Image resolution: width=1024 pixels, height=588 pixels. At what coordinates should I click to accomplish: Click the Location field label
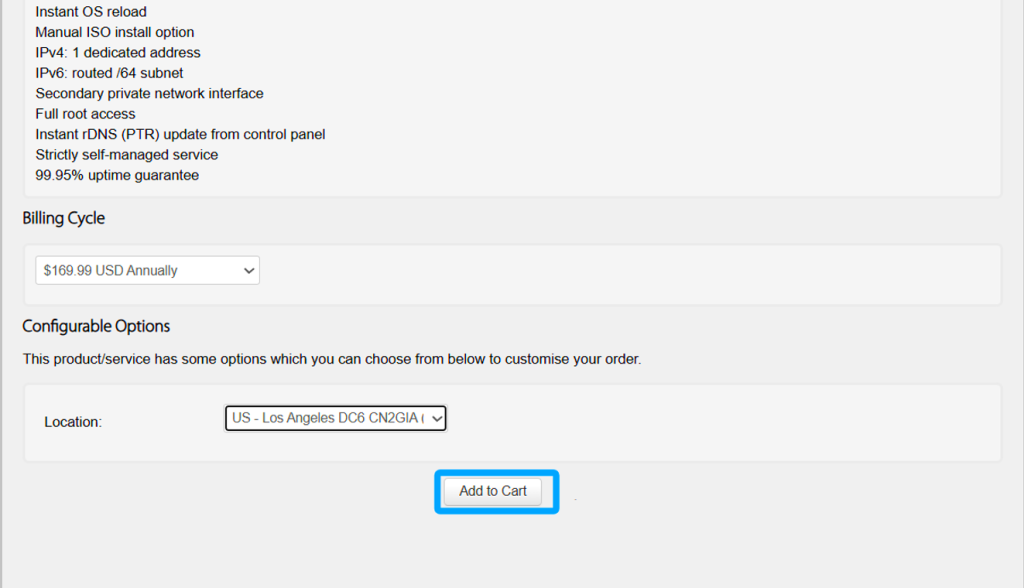[x=73, y=422]
